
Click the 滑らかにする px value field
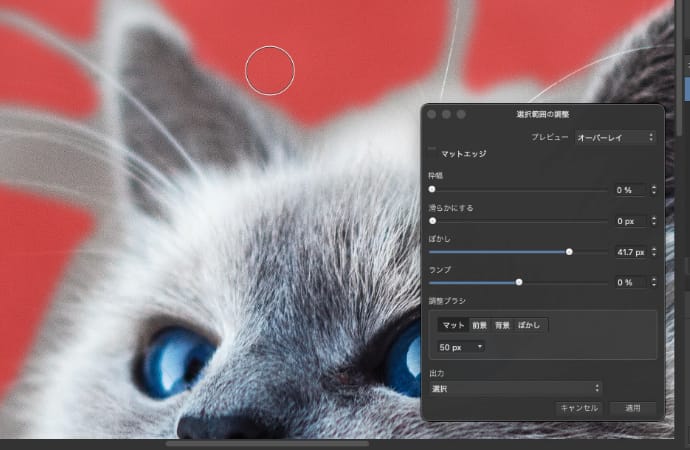628,220
